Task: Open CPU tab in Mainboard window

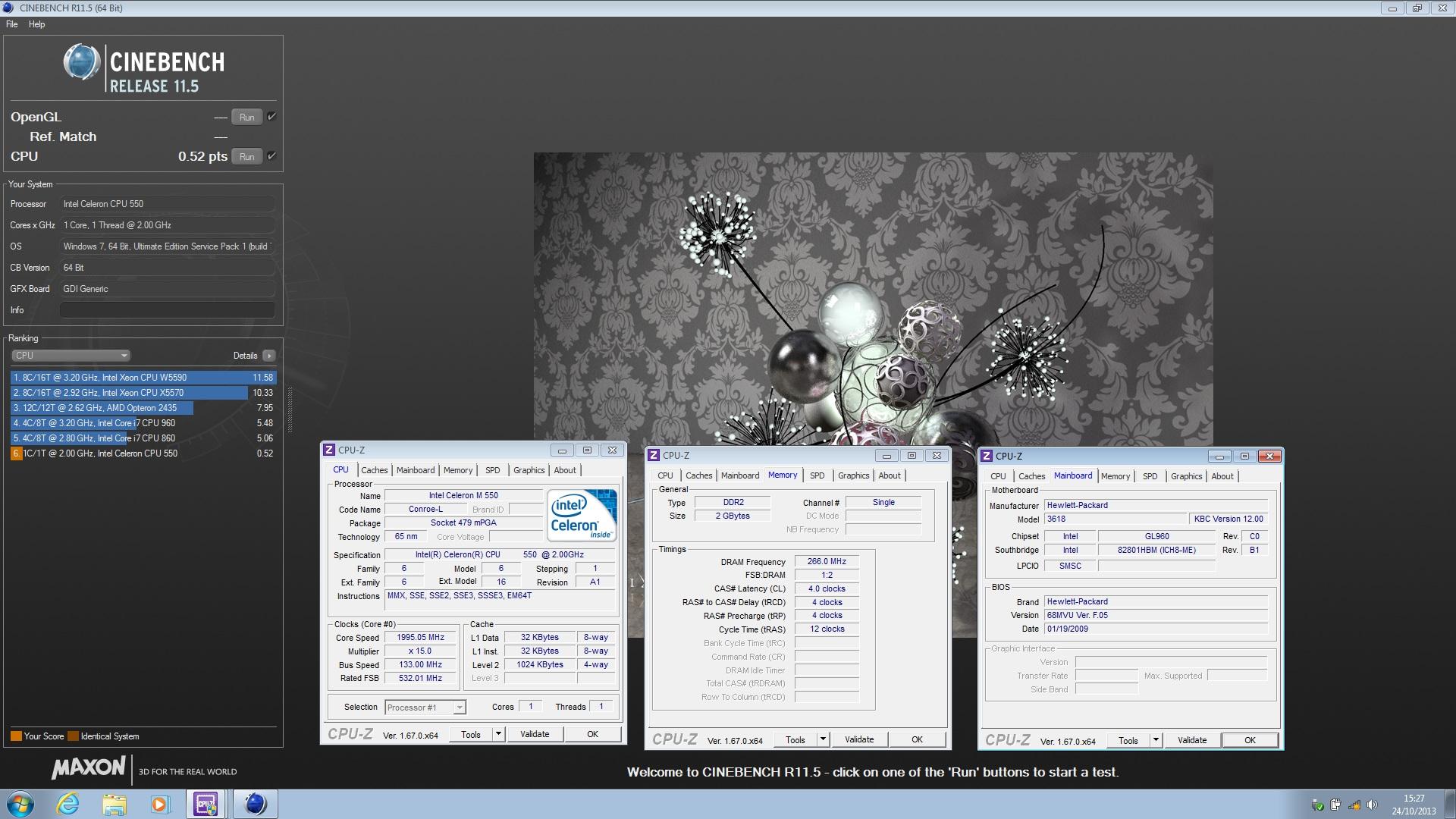Action: 998,476
